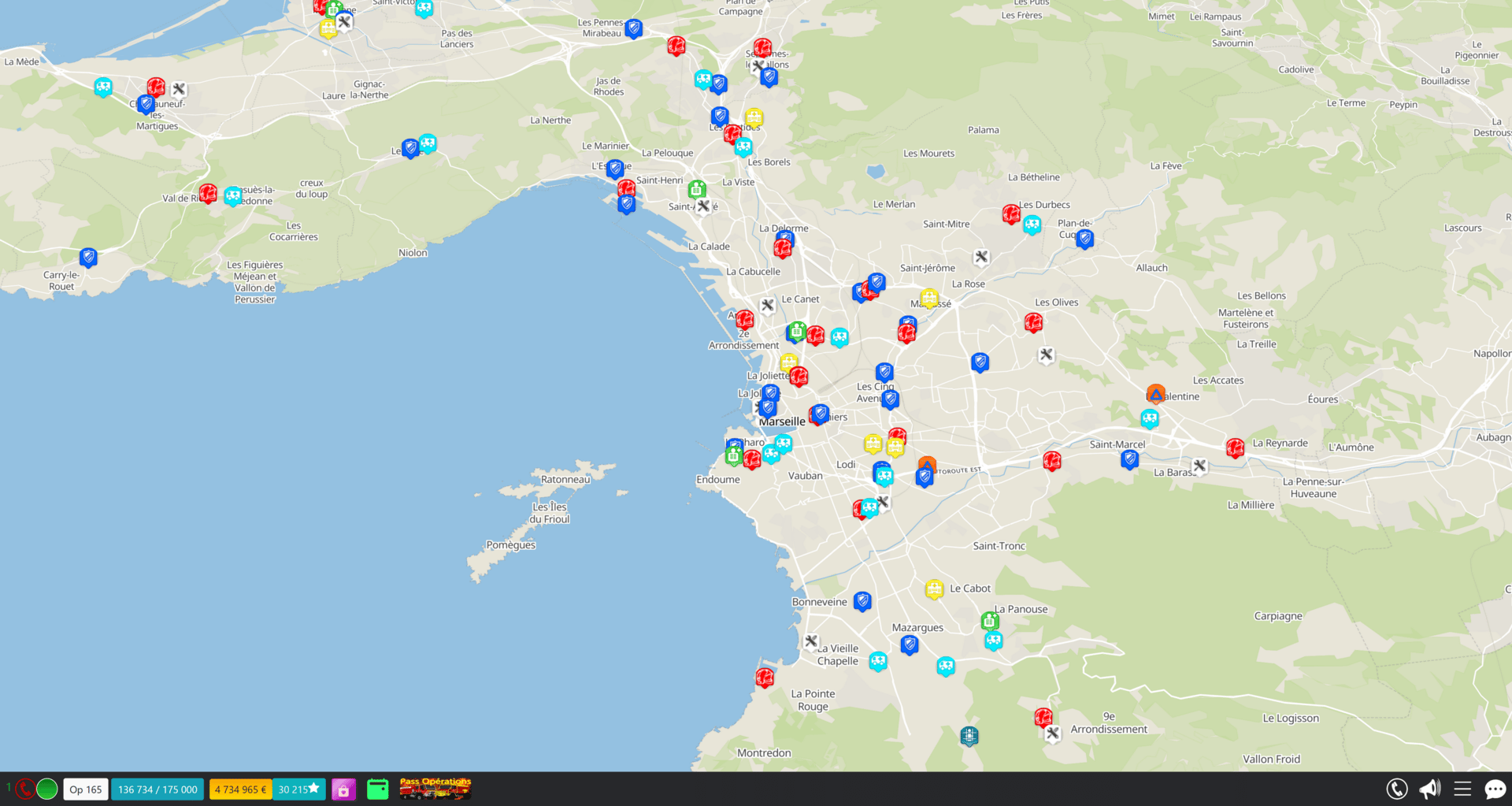Click the blue shield marker beside Bonneveine
The image size is (1512, 806).
(x=862, y=601)
